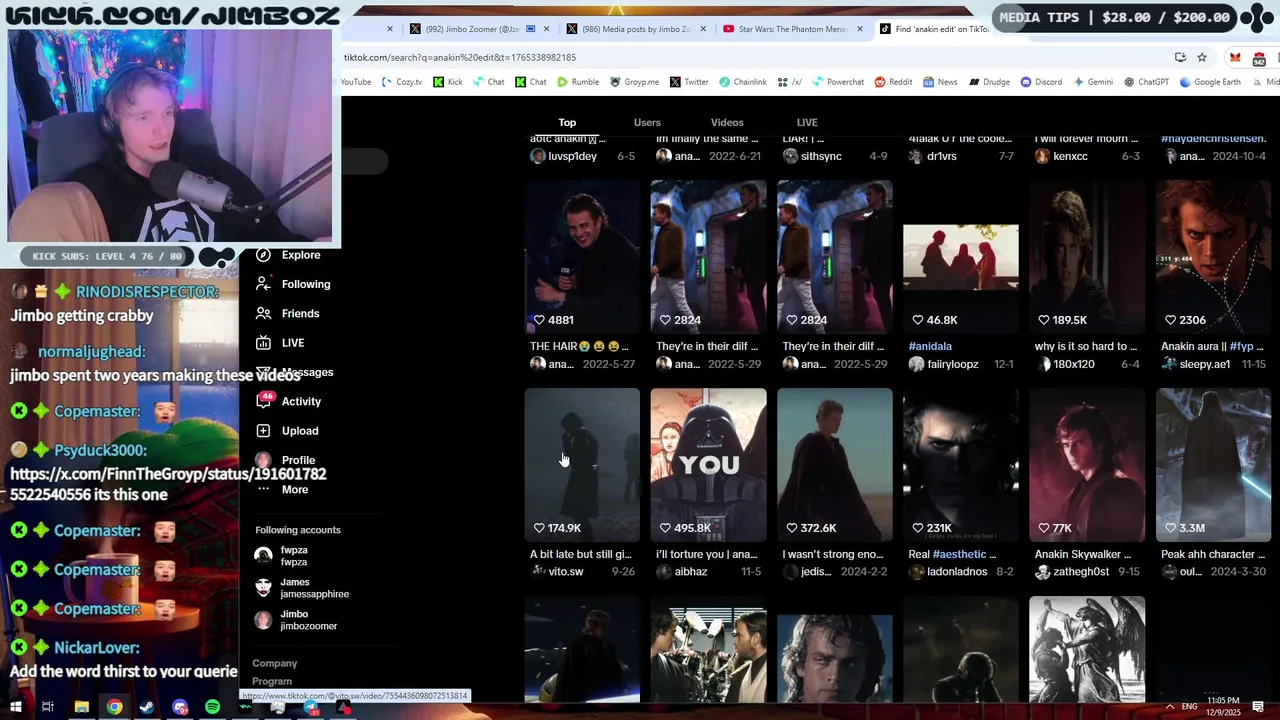This screenshot has width=1280, height=720.
Task: Open Task View on the taskbar
Action: pyautogui.click(x=47, y=707)
